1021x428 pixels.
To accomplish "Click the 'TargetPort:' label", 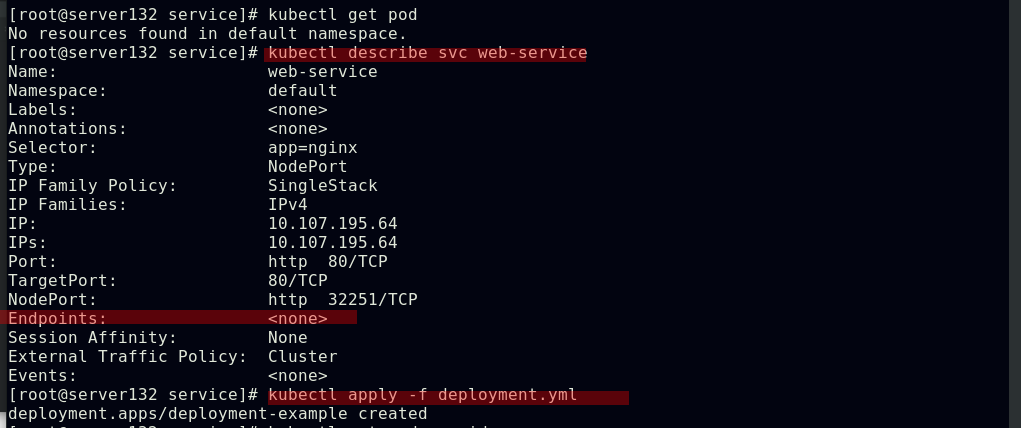I will (62, 281).
